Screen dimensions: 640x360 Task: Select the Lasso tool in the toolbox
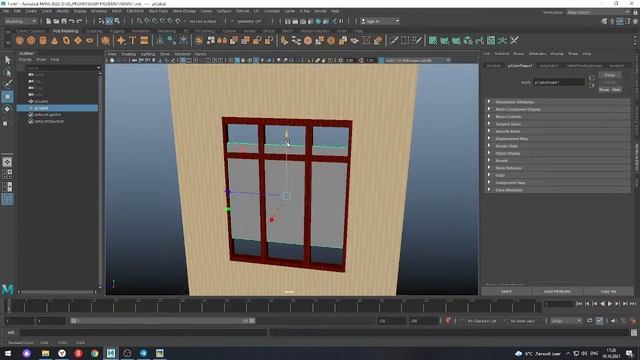(7, 73)
